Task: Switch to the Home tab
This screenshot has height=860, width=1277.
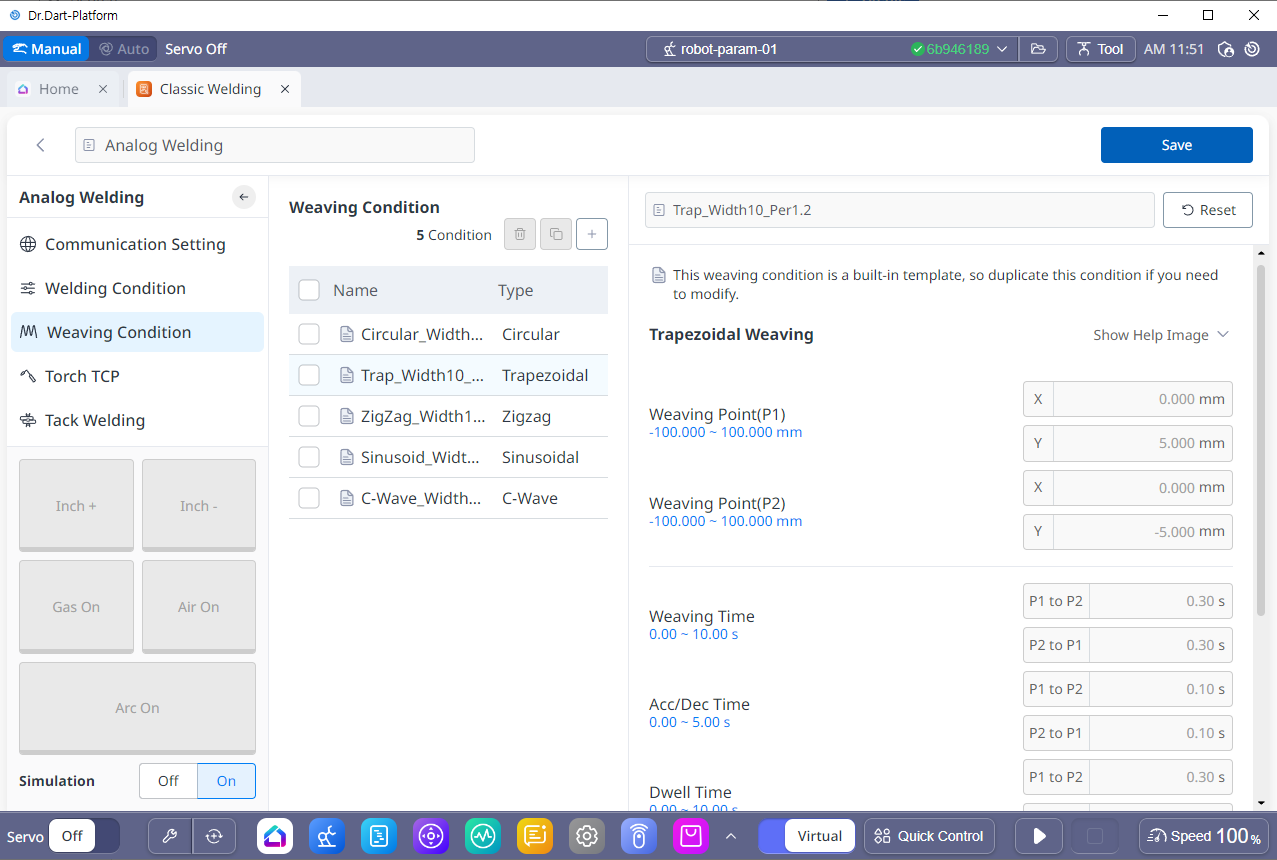Action: (x=58, y=89)
